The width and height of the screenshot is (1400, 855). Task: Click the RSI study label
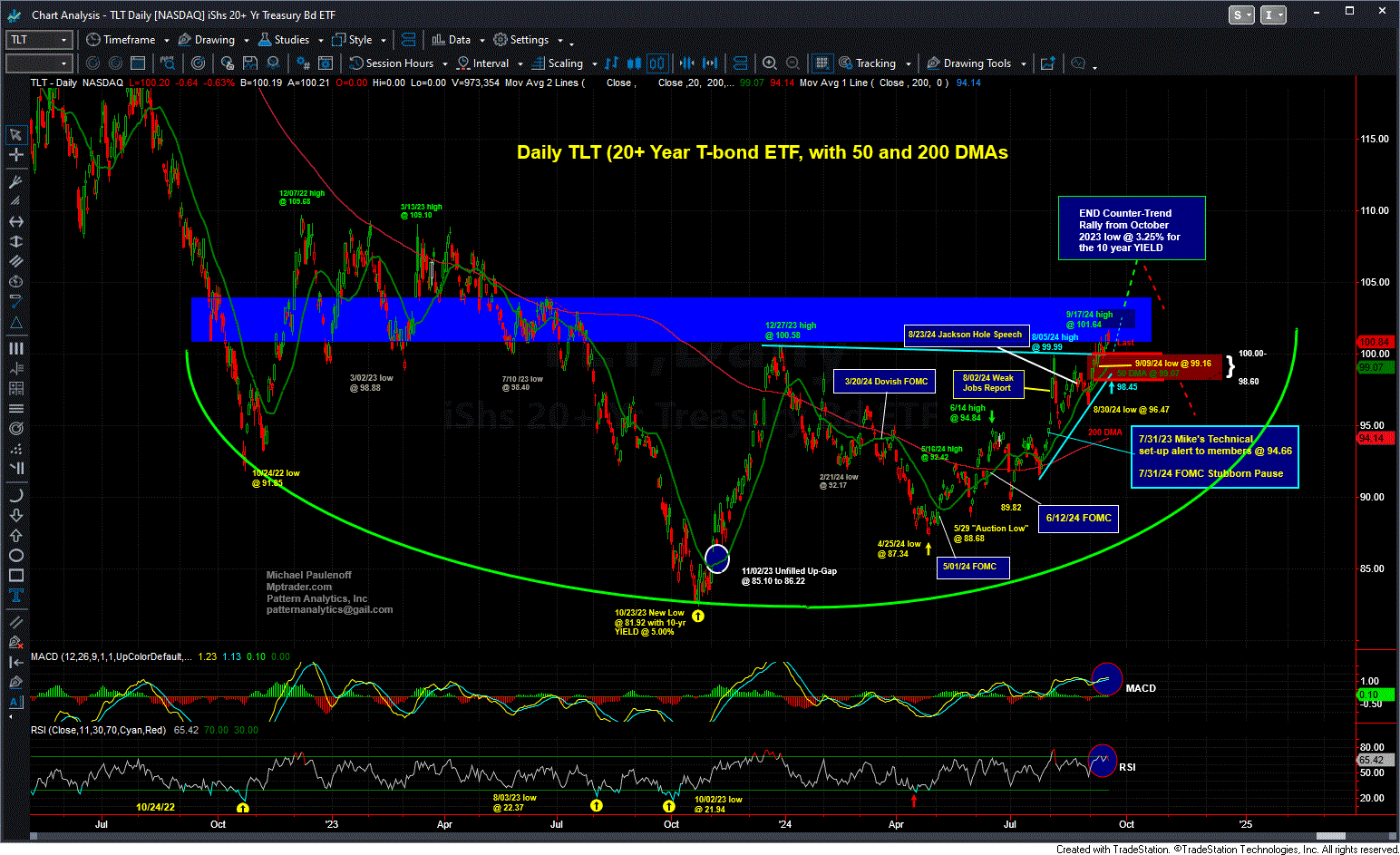click(98, 730)
